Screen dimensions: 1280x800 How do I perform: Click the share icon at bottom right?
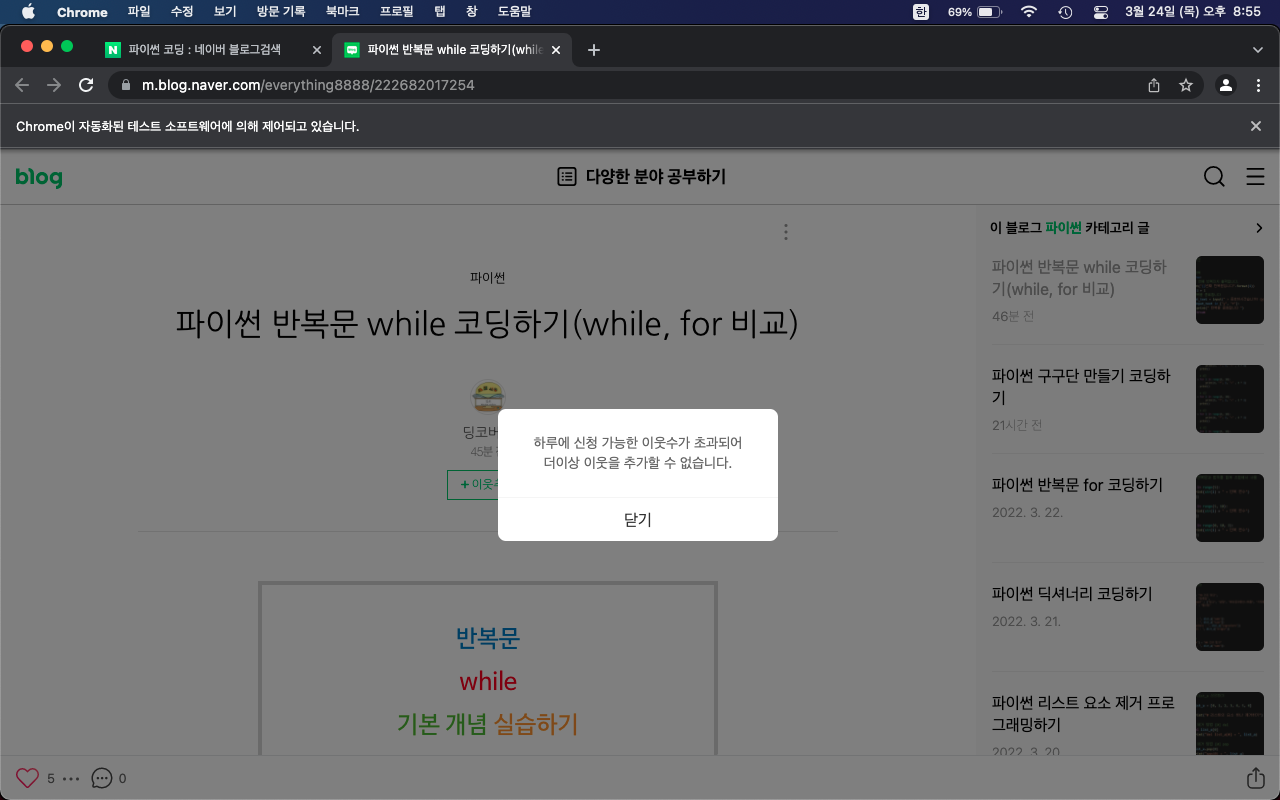coord(1255,778)
